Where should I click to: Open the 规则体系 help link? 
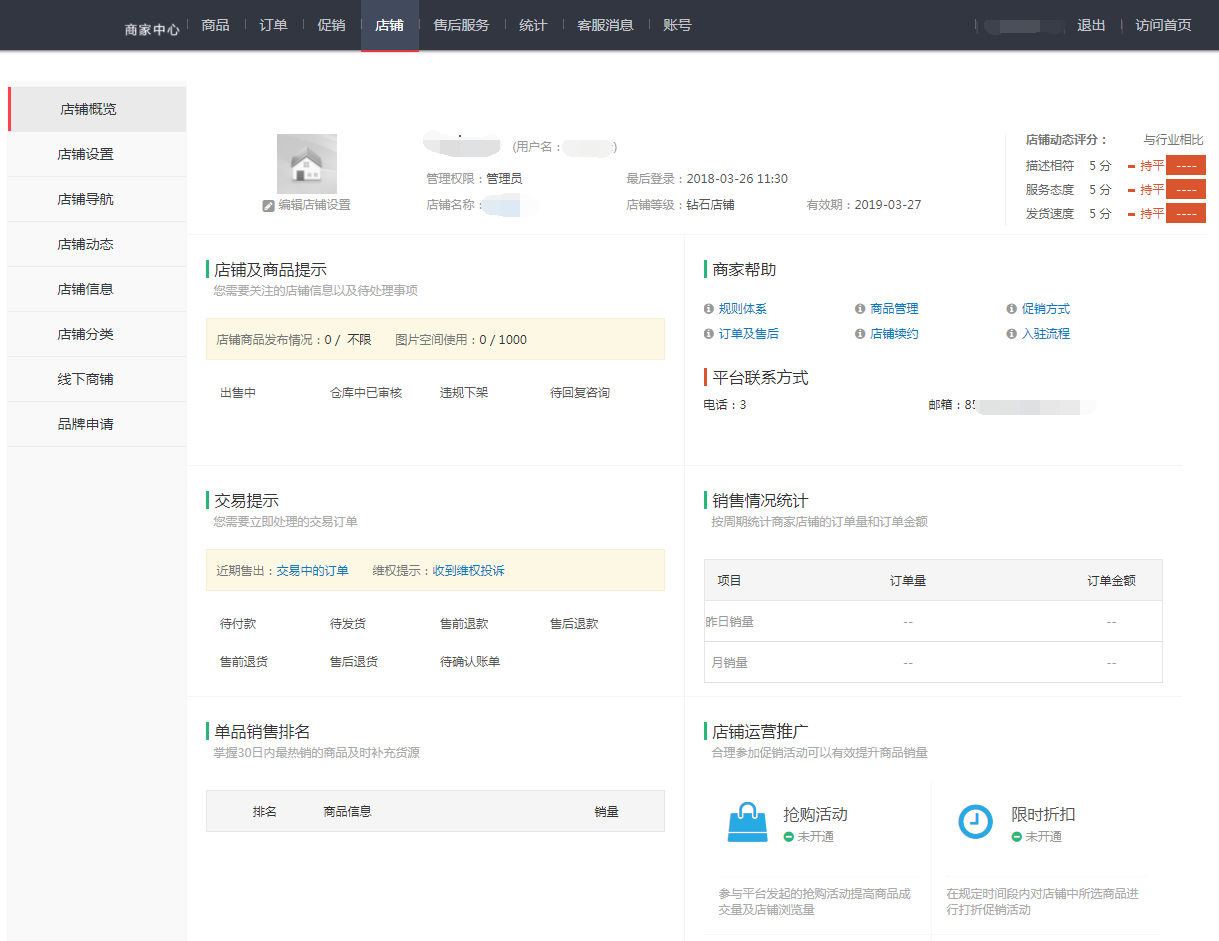pos(743,309)
